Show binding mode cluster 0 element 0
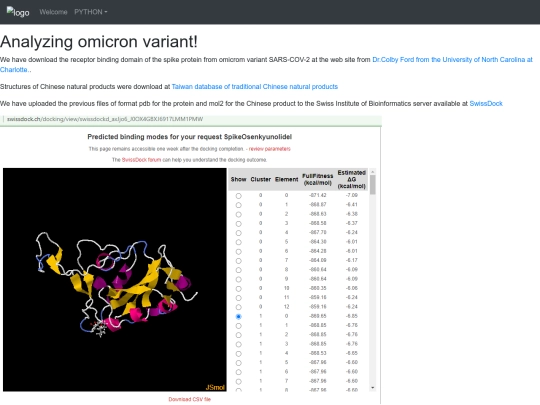The width and height of the screenshot is (540, 405). (238, 196)
